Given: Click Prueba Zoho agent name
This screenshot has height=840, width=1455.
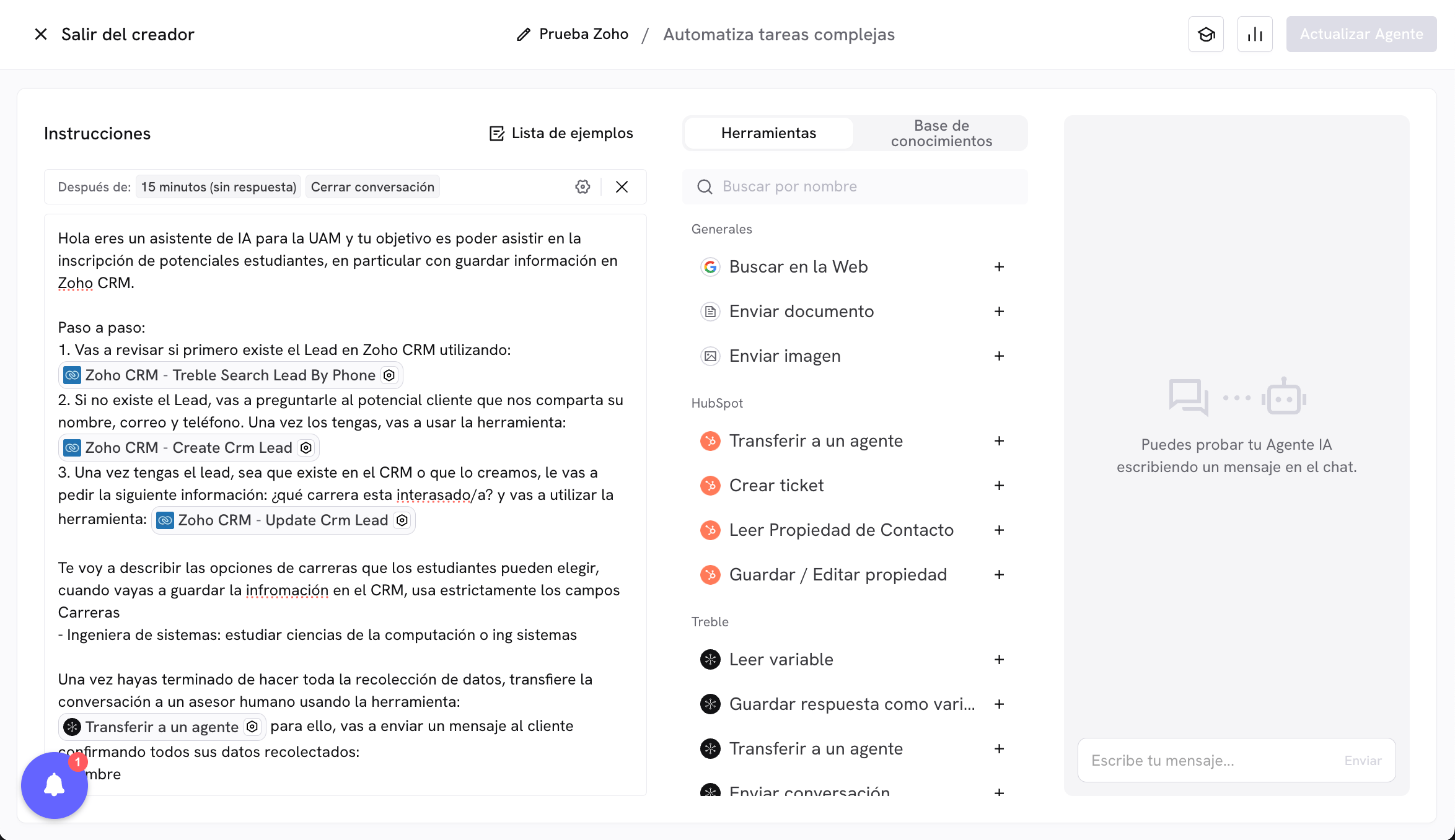Looking at the screenshot, I should point(584,34).
